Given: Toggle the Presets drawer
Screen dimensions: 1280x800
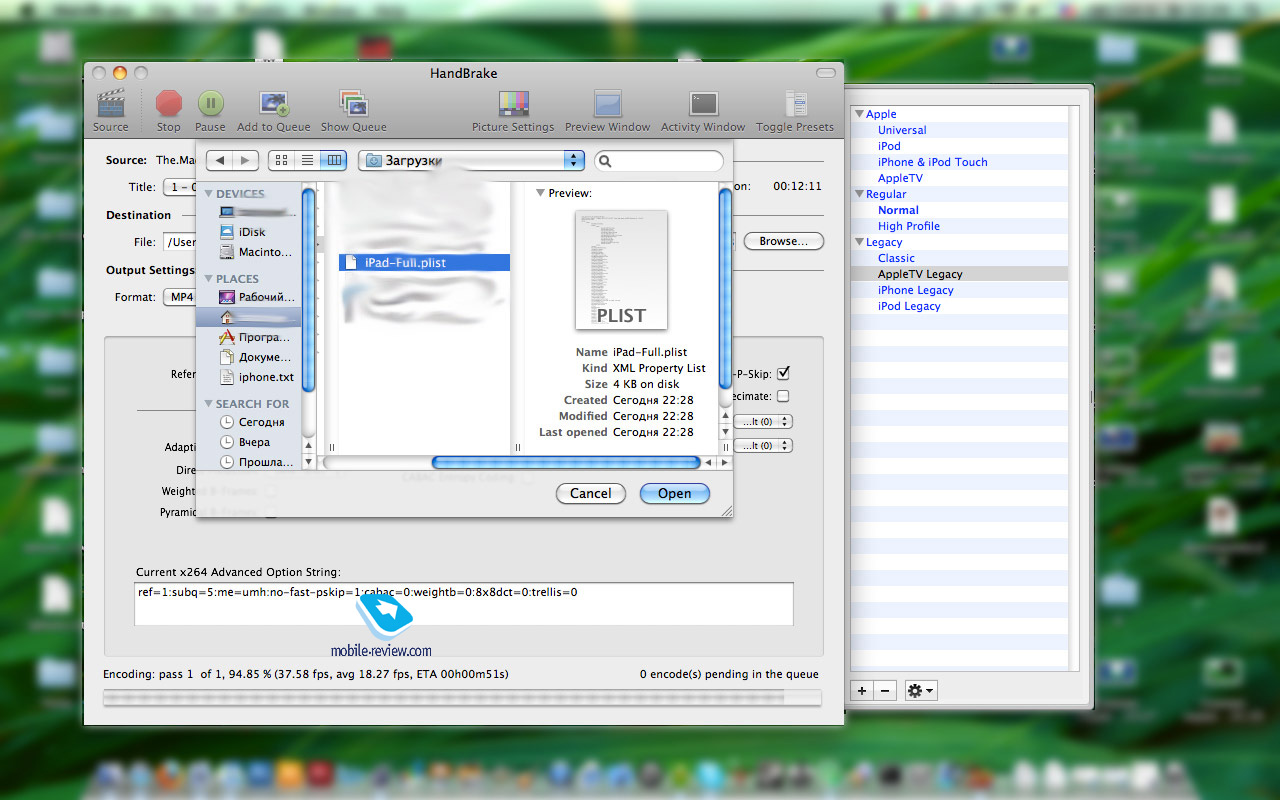Looking at the screenshot, I should pyautogui.click(x=796, y=104).
